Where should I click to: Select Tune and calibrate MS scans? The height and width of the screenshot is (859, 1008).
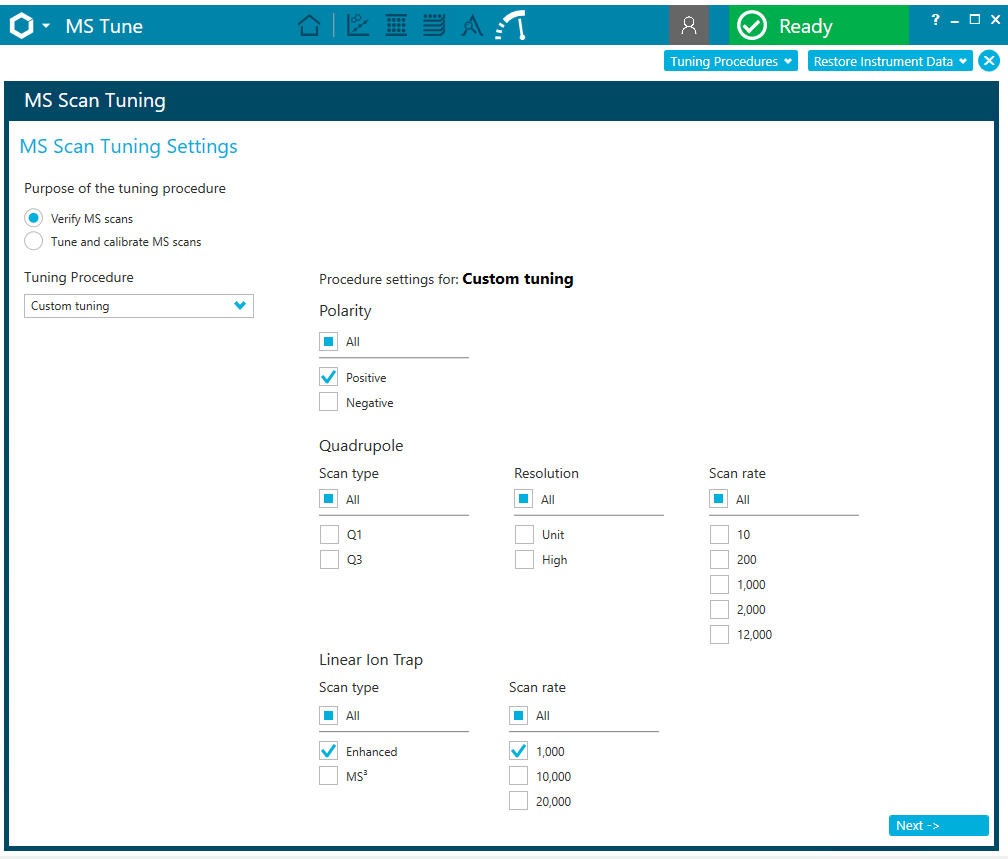click(x=34, y=242)
